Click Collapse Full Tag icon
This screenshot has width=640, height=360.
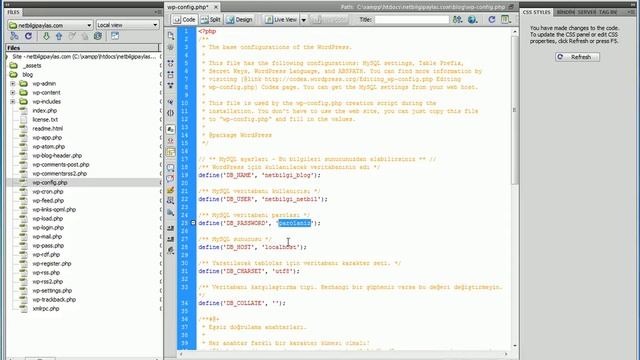tap(171, 63)
